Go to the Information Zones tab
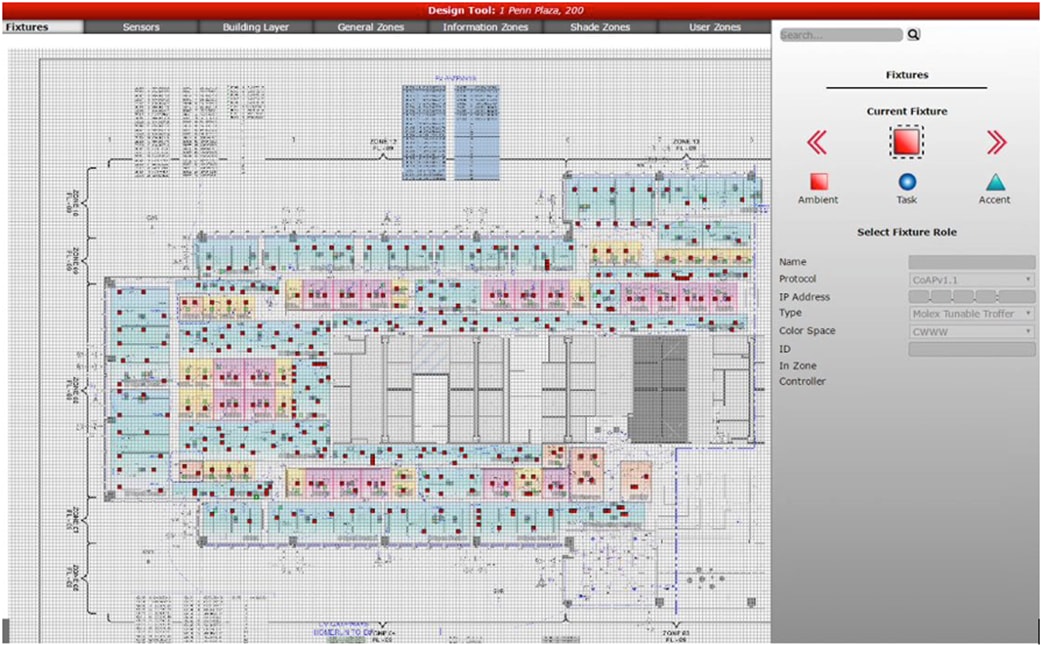 tap(486, 27)
